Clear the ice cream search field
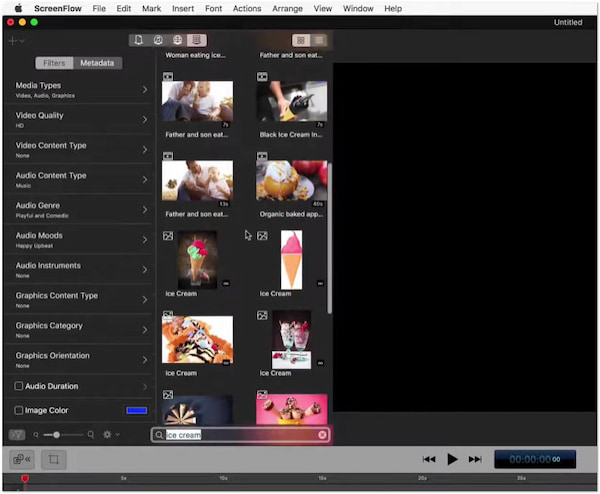600x494 pixels. click(x=322, y=435)
